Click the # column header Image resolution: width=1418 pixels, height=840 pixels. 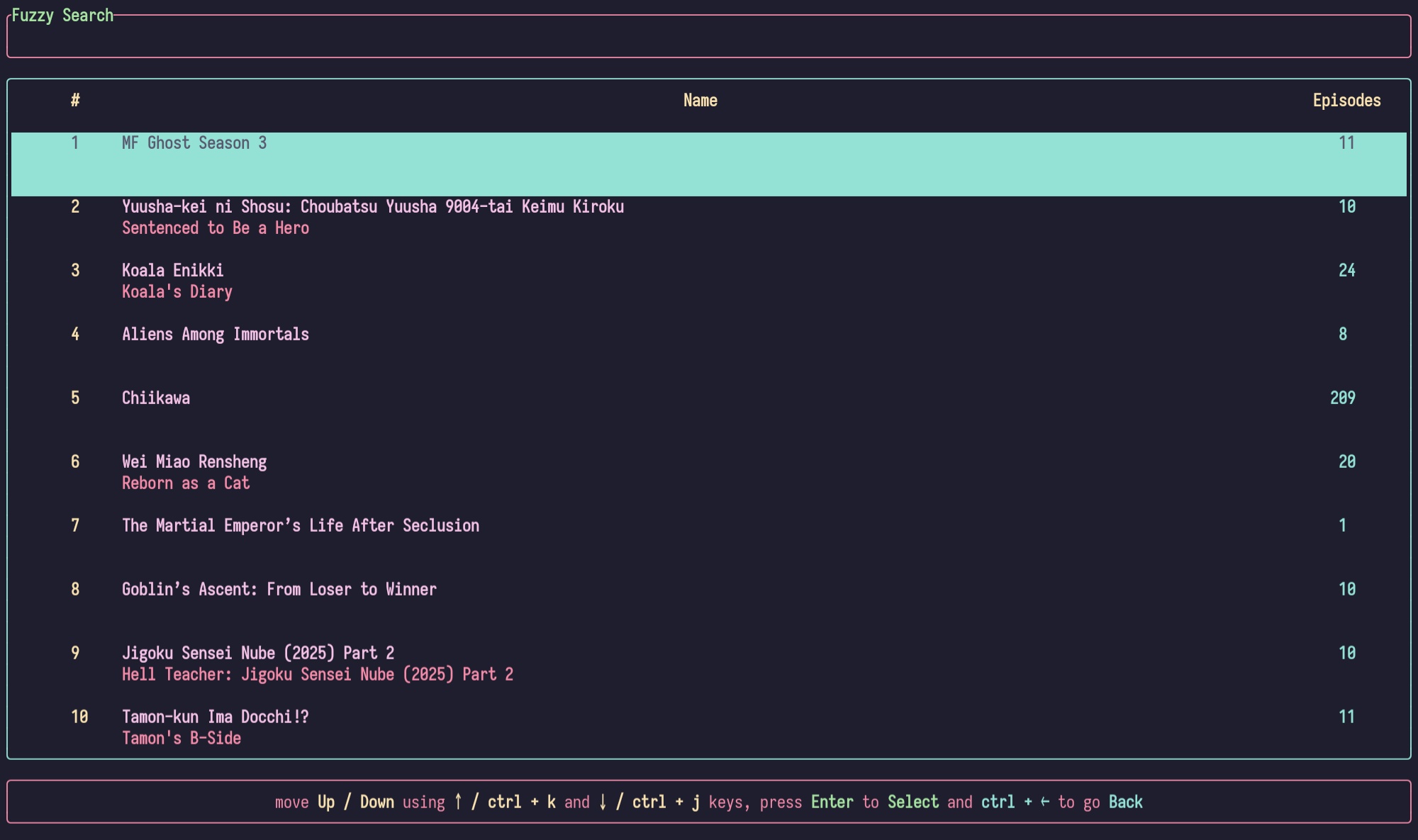click(x=75, y=101)
